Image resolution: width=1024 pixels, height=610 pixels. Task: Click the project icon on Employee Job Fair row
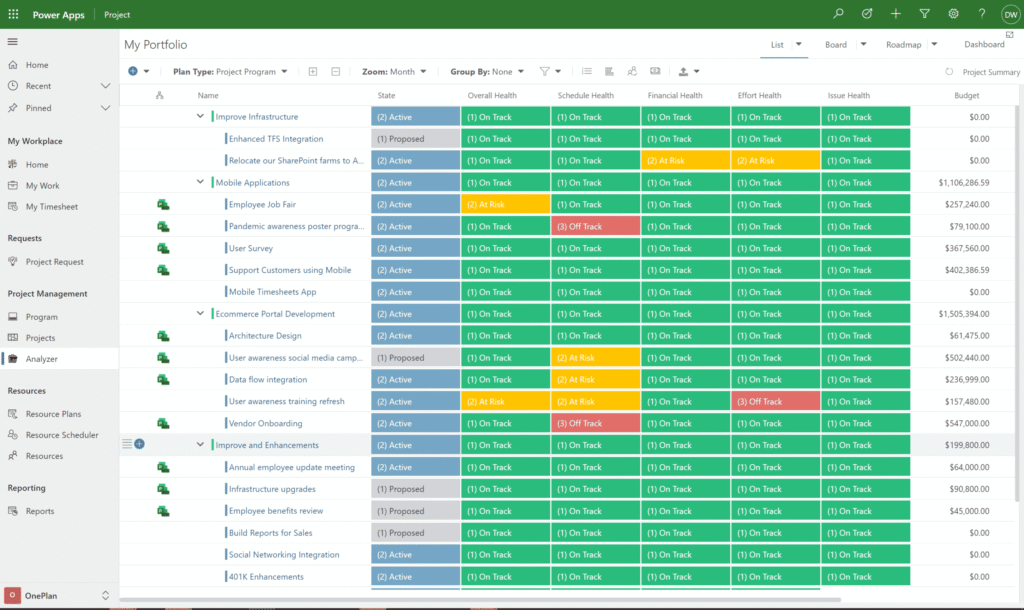point(163,204)
